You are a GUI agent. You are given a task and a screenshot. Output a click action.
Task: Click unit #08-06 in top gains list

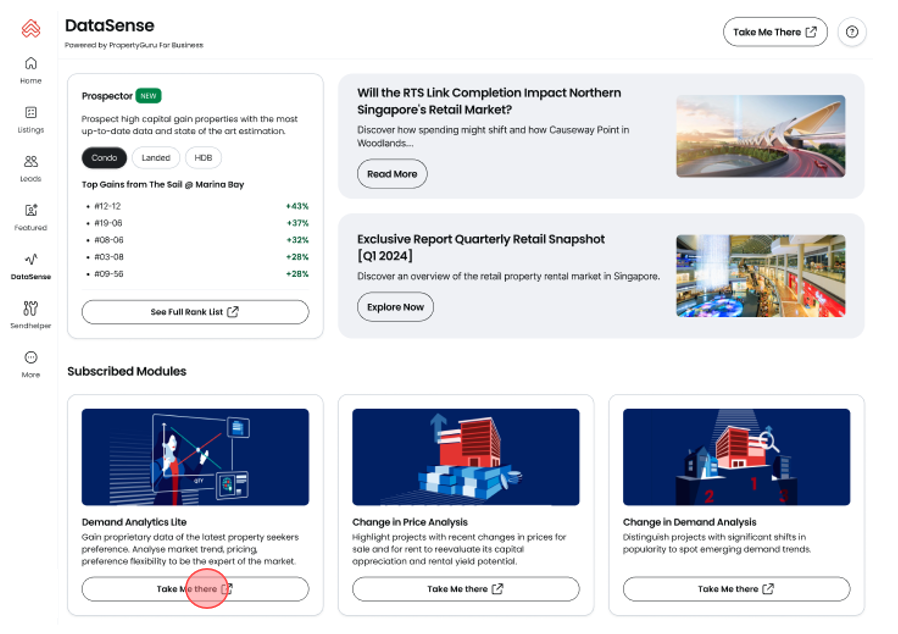click(109, 240)
